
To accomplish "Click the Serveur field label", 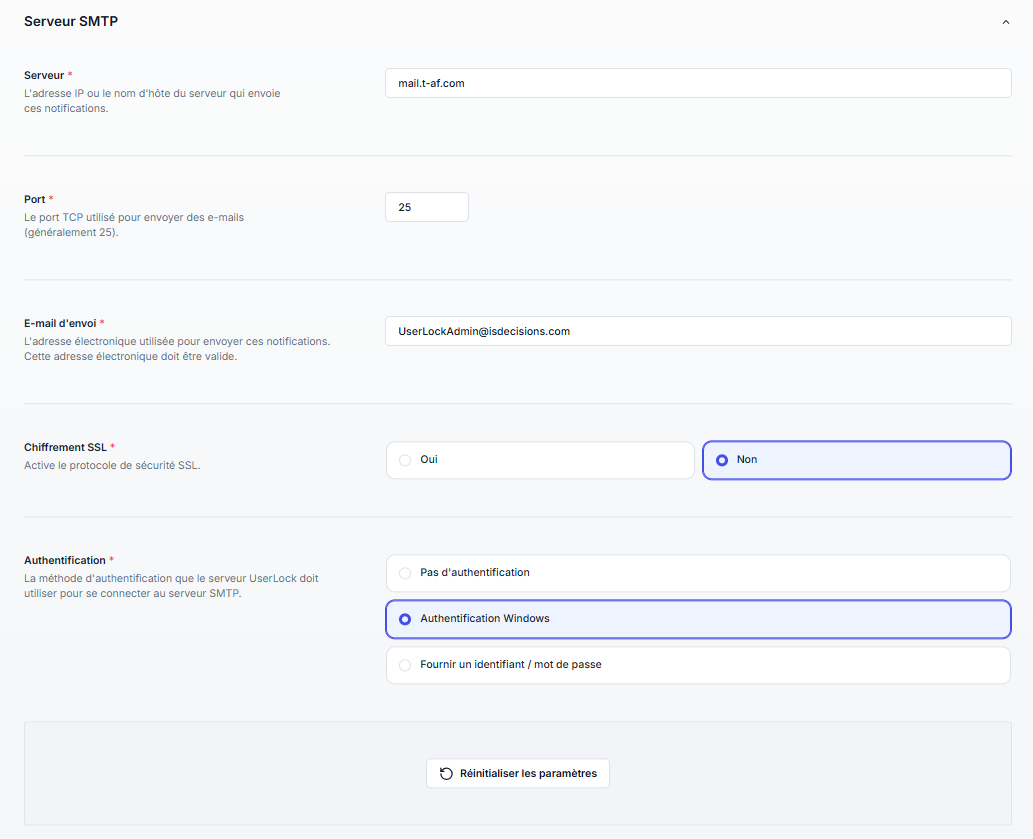I will pos(44,75).
